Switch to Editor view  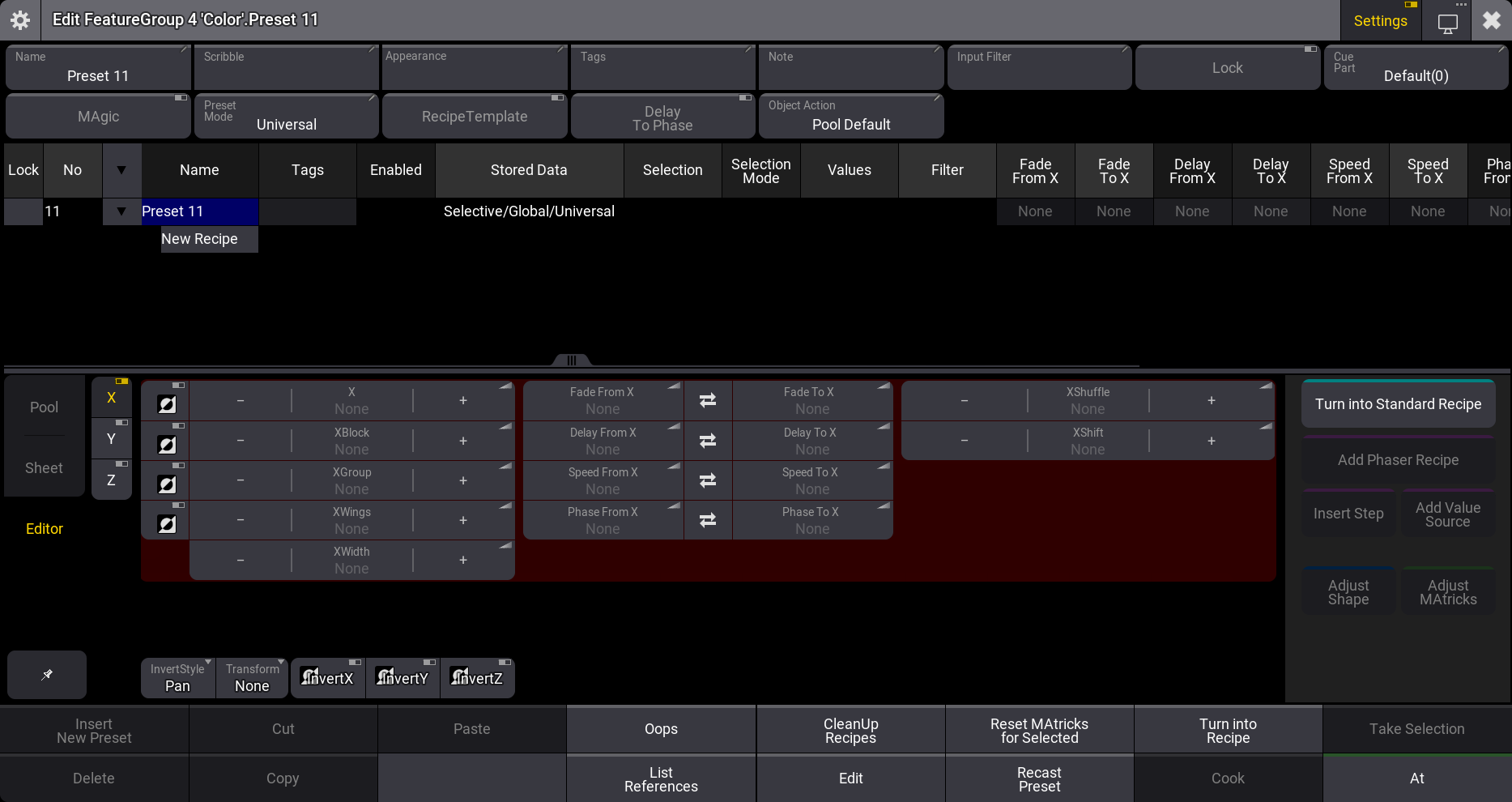pos(44,529)
